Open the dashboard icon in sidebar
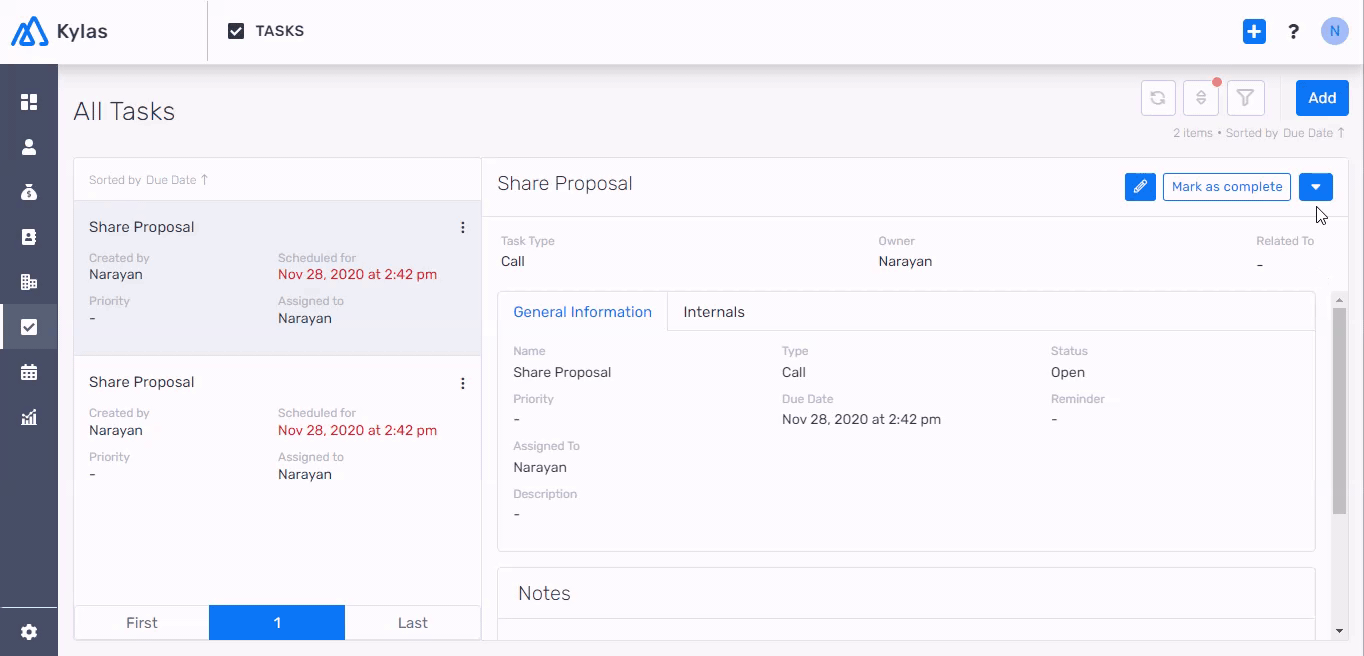1364x656 pixels. [x=29, y=102]
